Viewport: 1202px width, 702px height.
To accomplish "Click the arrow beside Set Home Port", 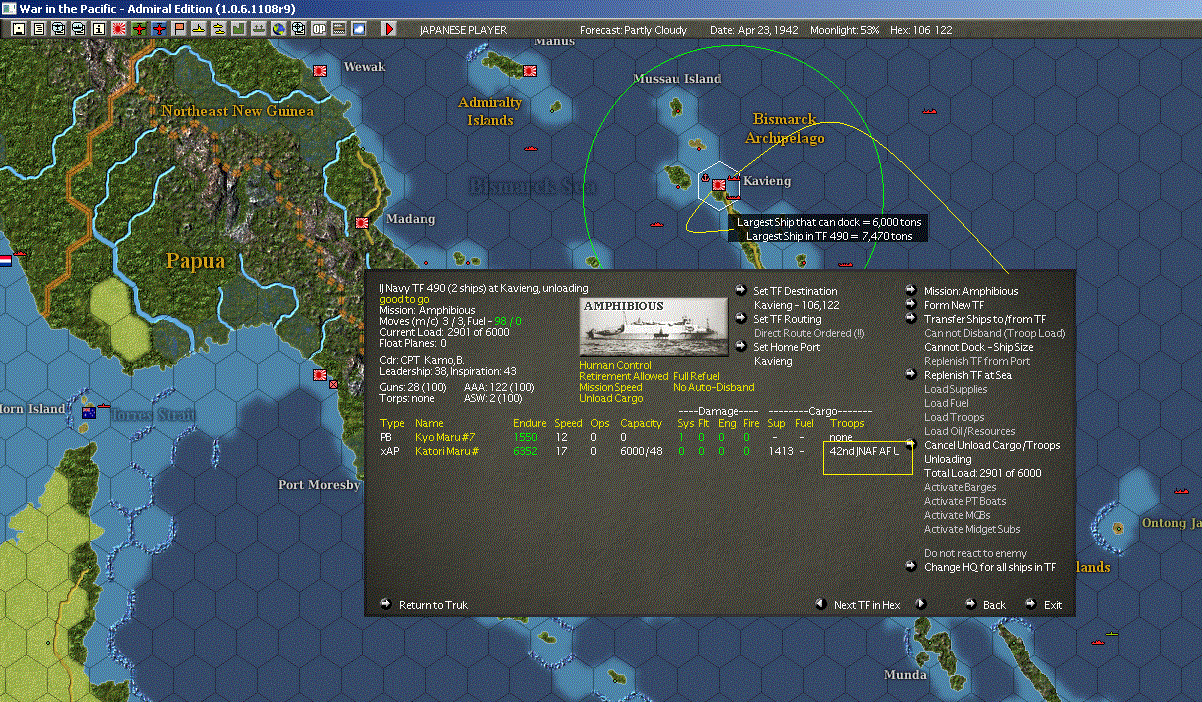I will [x=740, y=347].
